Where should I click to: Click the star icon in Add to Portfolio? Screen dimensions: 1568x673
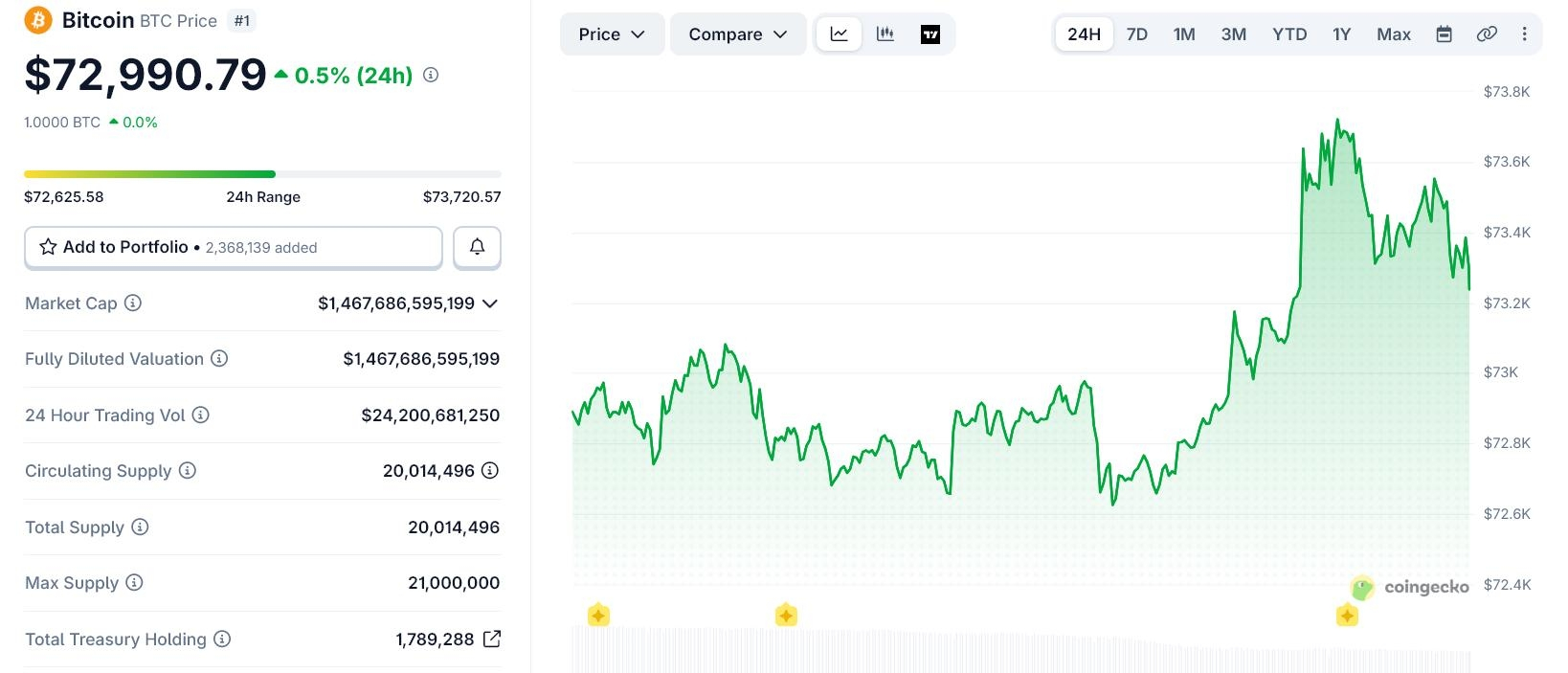(x=48, y=247)
